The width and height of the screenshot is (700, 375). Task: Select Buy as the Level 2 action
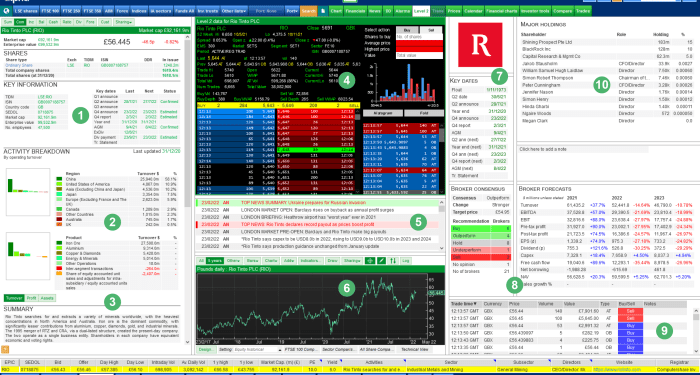tap(408, 30)
